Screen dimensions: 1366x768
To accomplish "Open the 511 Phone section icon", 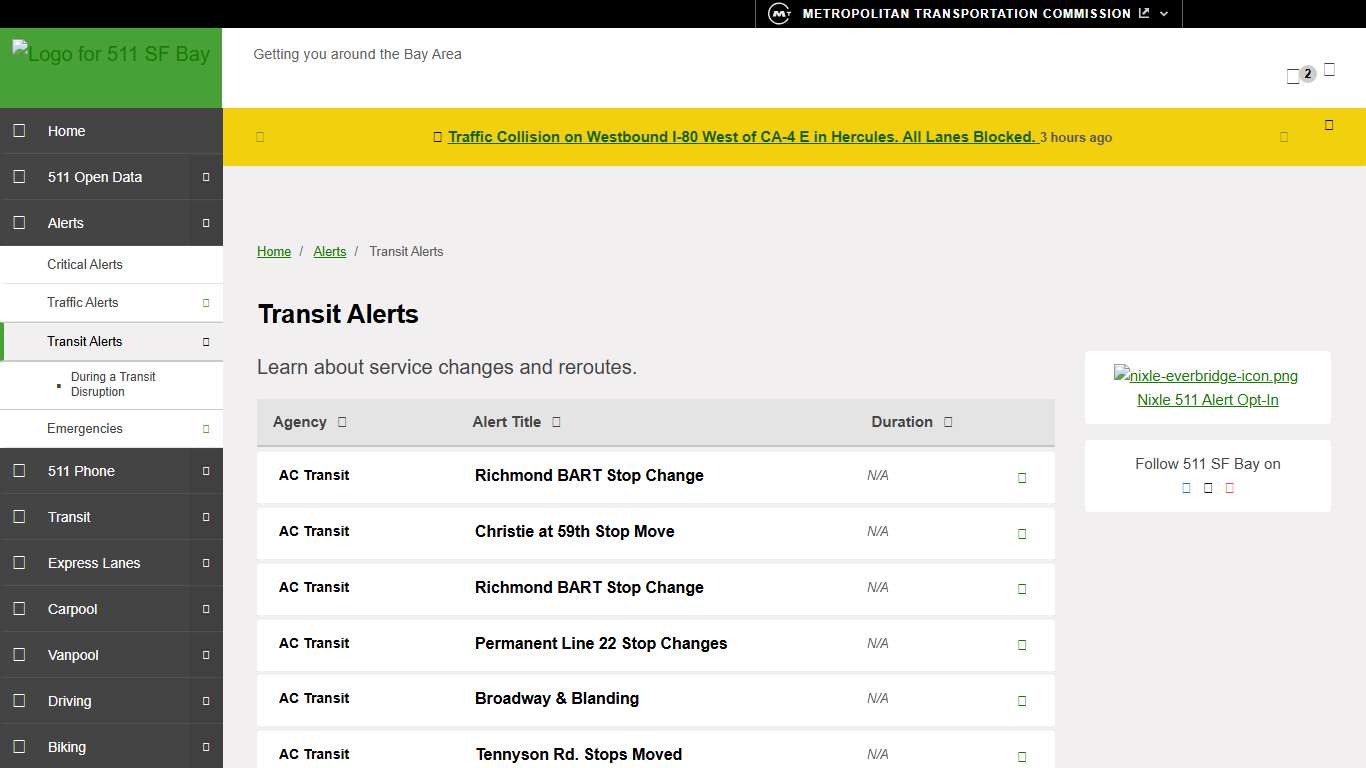I will tap(20, 470).
